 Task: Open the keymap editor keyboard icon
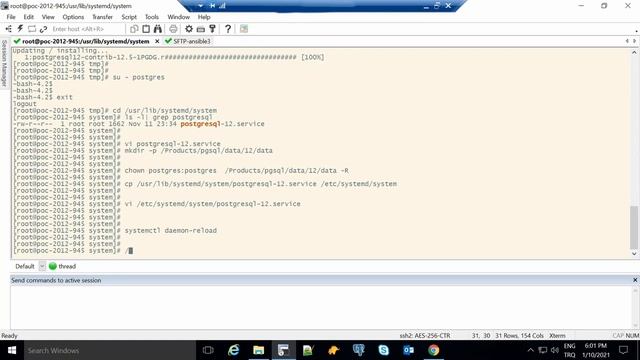point(200,29)
